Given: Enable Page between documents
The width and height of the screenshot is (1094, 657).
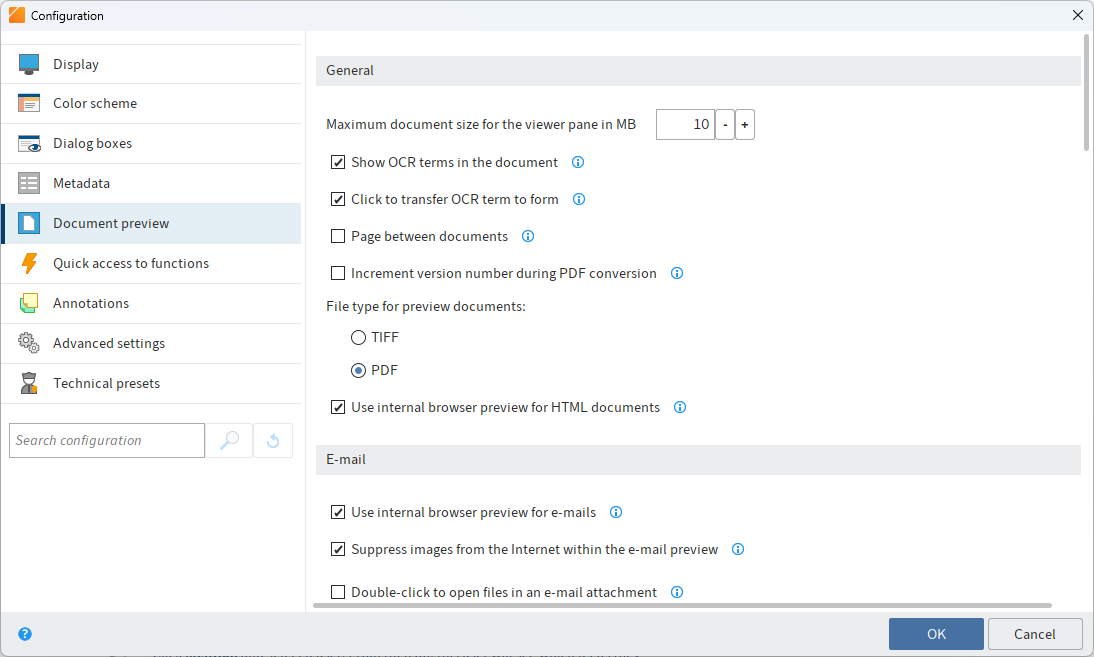Looking at the screenshot, I should tap(338, 236).
